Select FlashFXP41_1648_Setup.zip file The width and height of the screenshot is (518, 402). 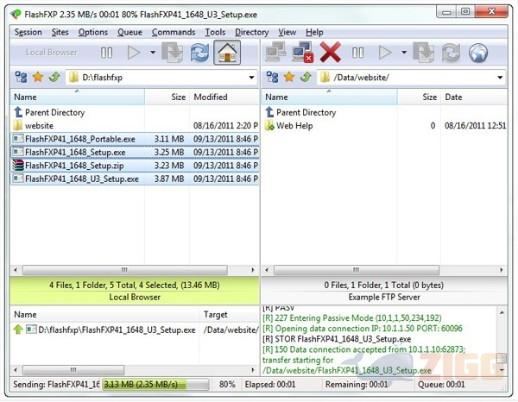point(135,166)
